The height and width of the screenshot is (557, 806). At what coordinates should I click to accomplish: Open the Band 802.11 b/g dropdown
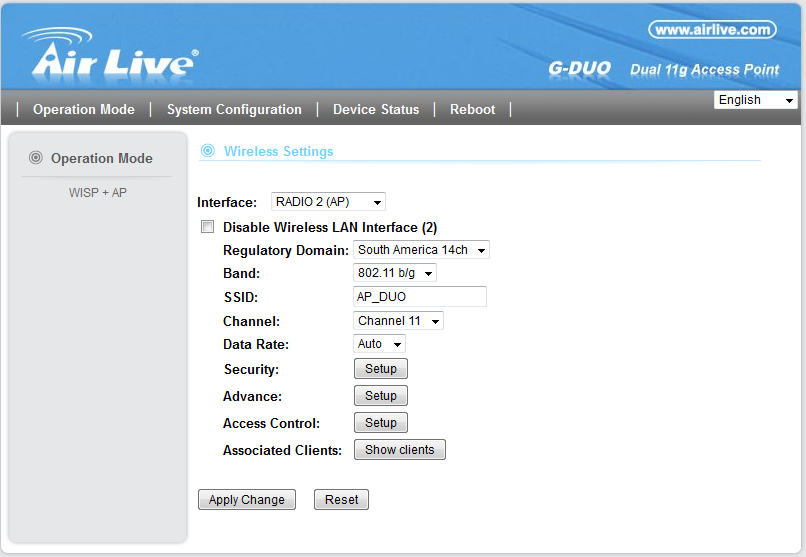[x=395, y=273]
